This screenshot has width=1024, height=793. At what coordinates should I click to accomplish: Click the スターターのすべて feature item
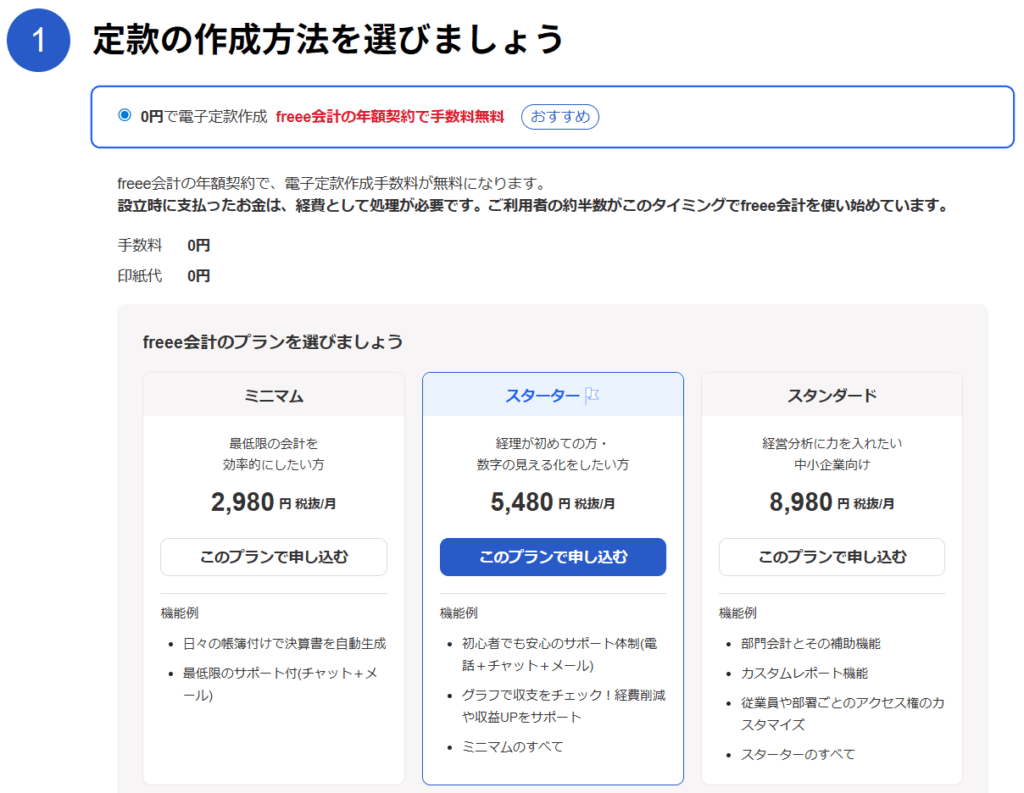pyautogui.click(x=797, y=754)
